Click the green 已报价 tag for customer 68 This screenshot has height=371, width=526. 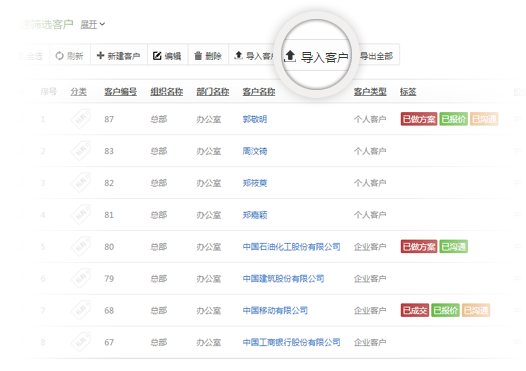445,310
